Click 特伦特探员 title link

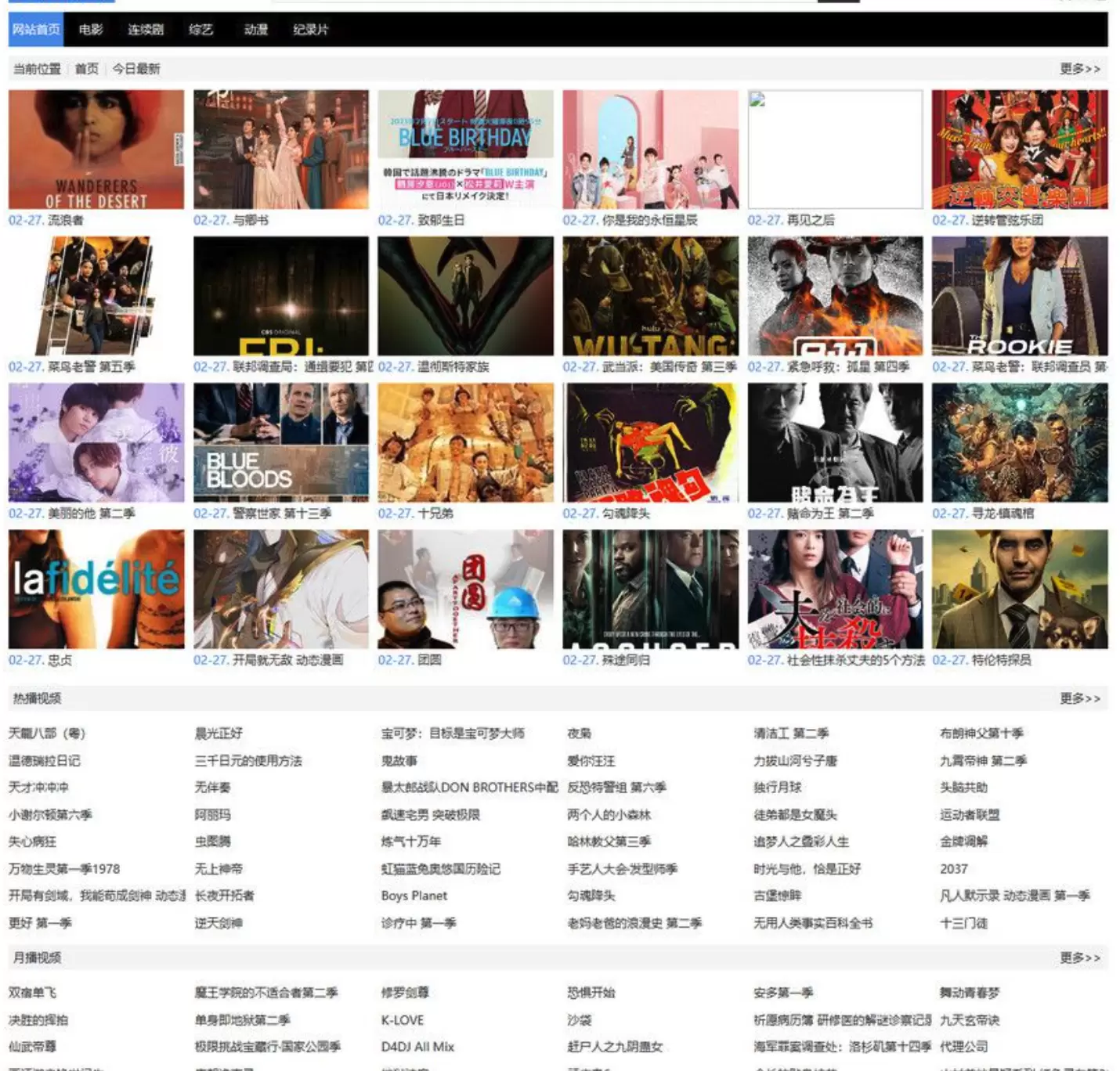1002,660
